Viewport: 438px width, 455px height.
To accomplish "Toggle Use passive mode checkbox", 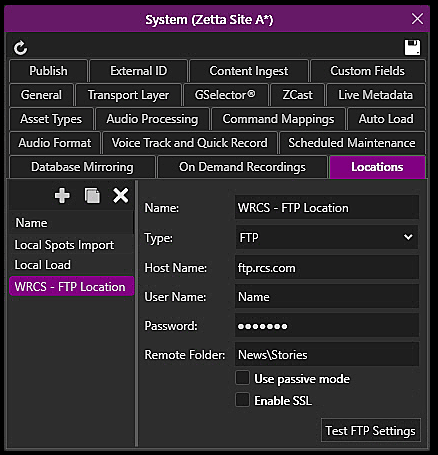I will [x=242, y=378].
